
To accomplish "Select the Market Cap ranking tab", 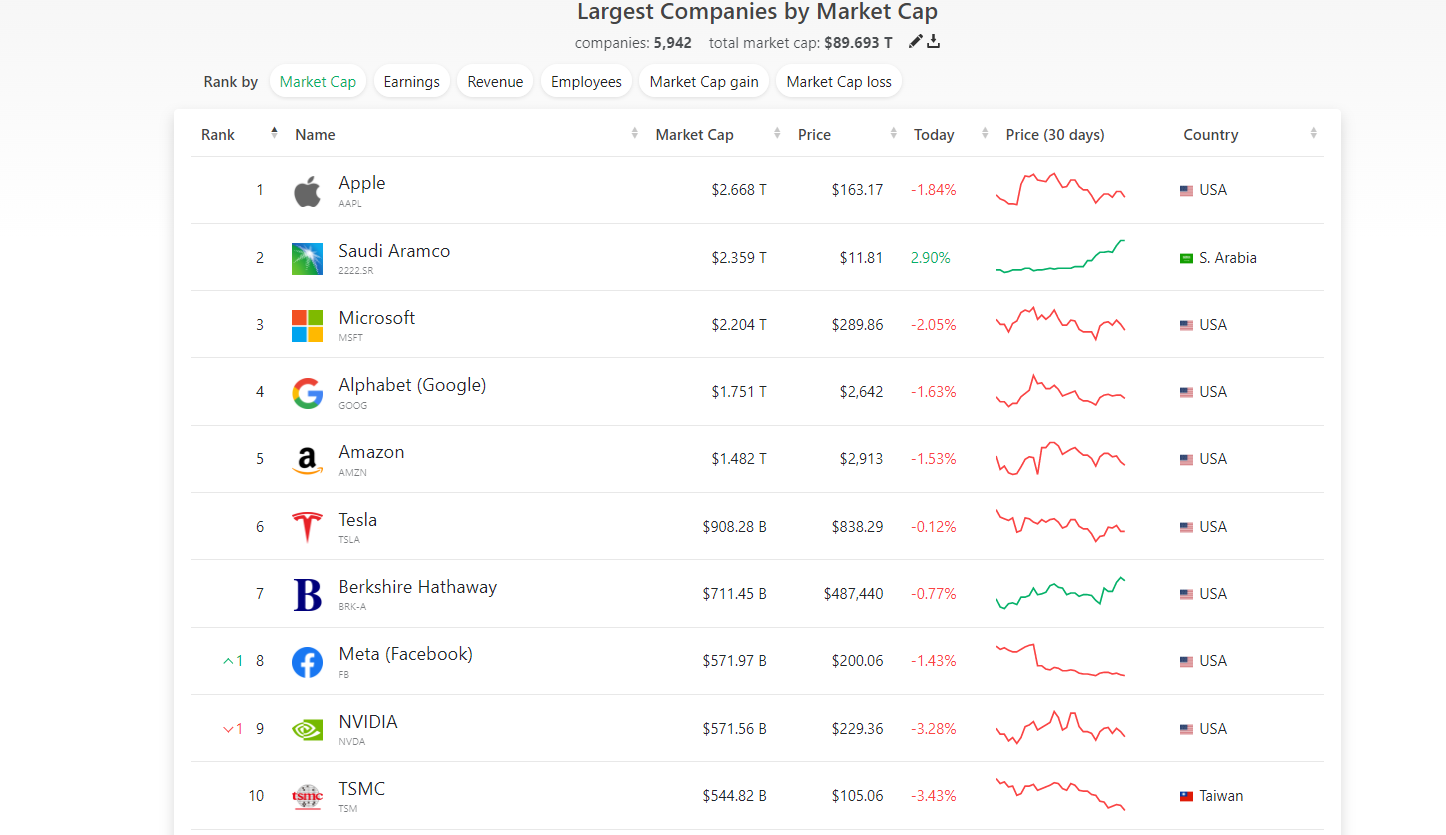I will [318, 82].
